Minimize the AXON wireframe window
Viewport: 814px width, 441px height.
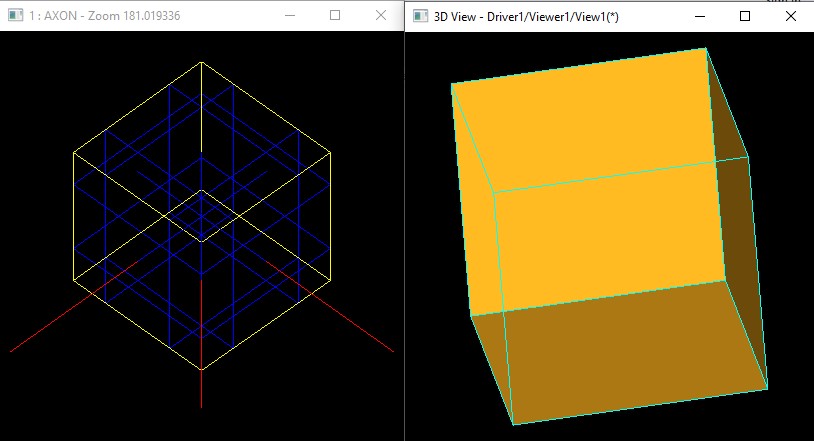coord(289,16)
